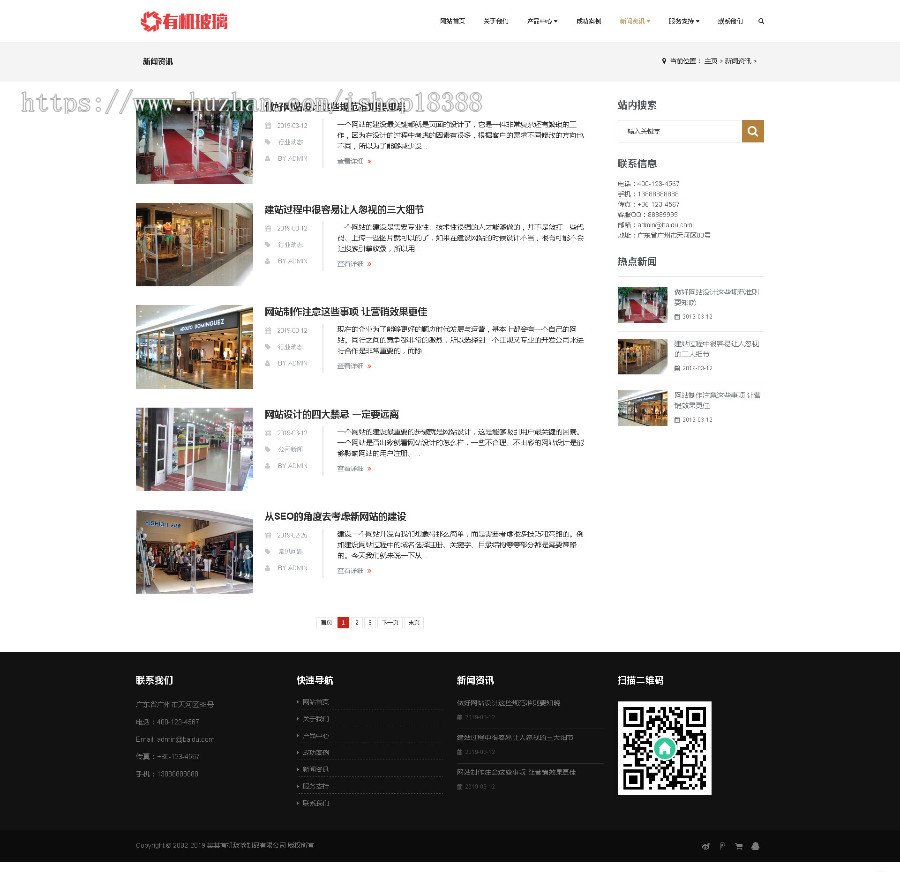Select page 1 in pagination
This screenshot has height=872, width=900.
(343, 623)
